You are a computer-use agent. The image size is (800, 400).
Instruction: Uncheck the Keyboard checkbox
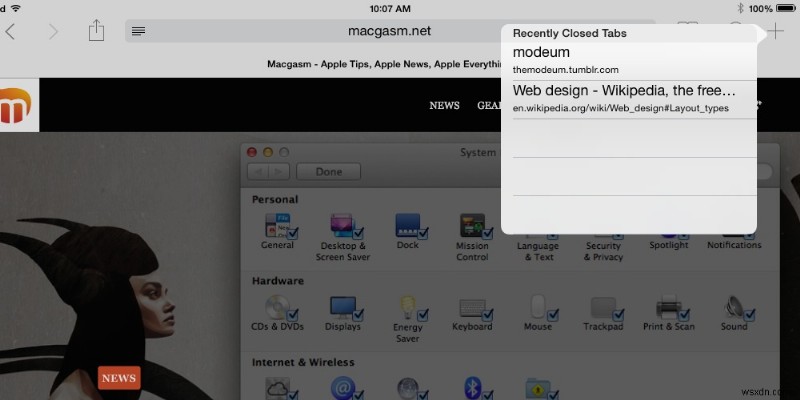point(488,315)
